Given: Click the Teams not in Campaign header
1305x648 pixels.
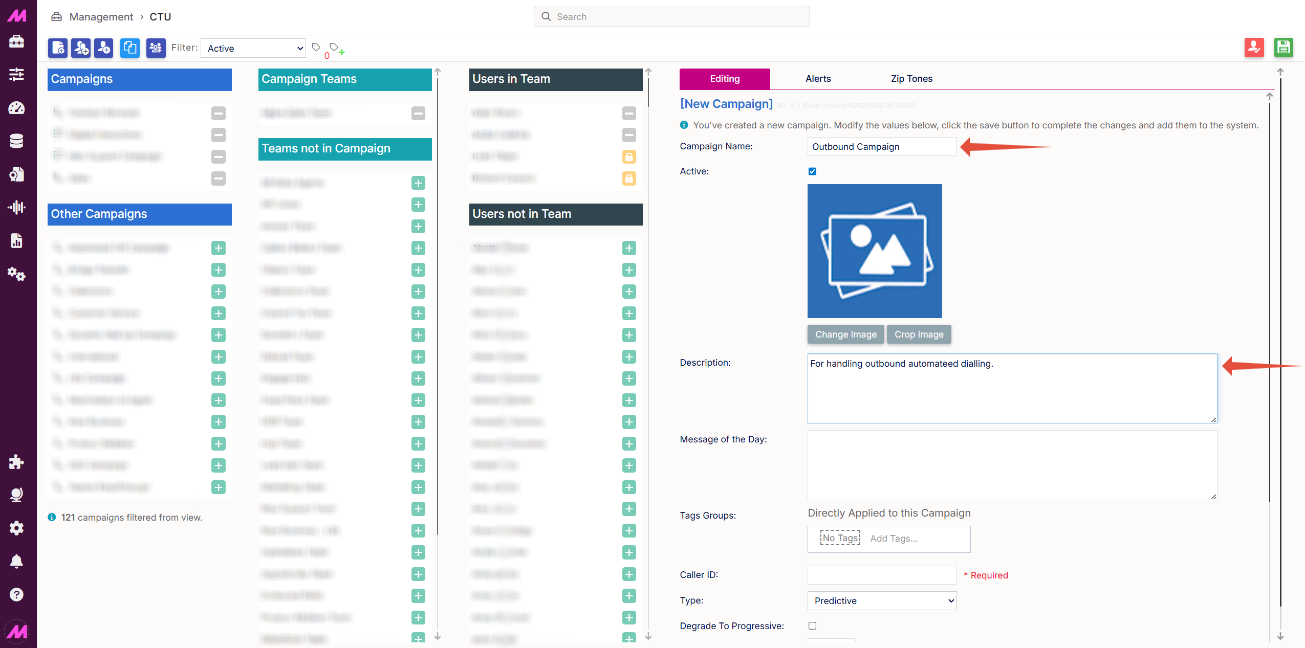Looking at the screenshot, I should coord(345,148).
